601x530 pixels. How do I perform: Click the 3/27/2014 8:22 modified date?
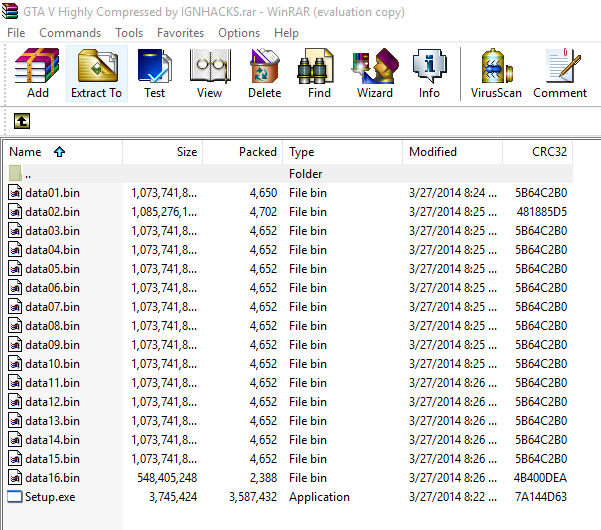[x=453, y=497]
